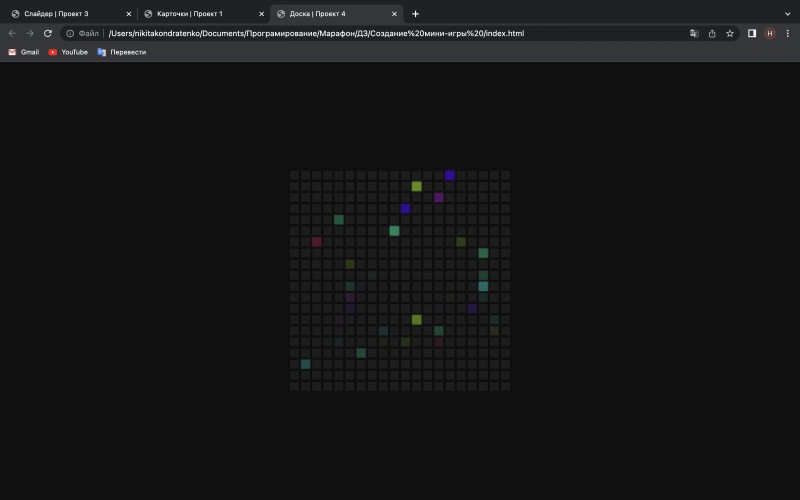
Task: Close the Слайдер | Проект 3 tab
Action: pos(129,14)
